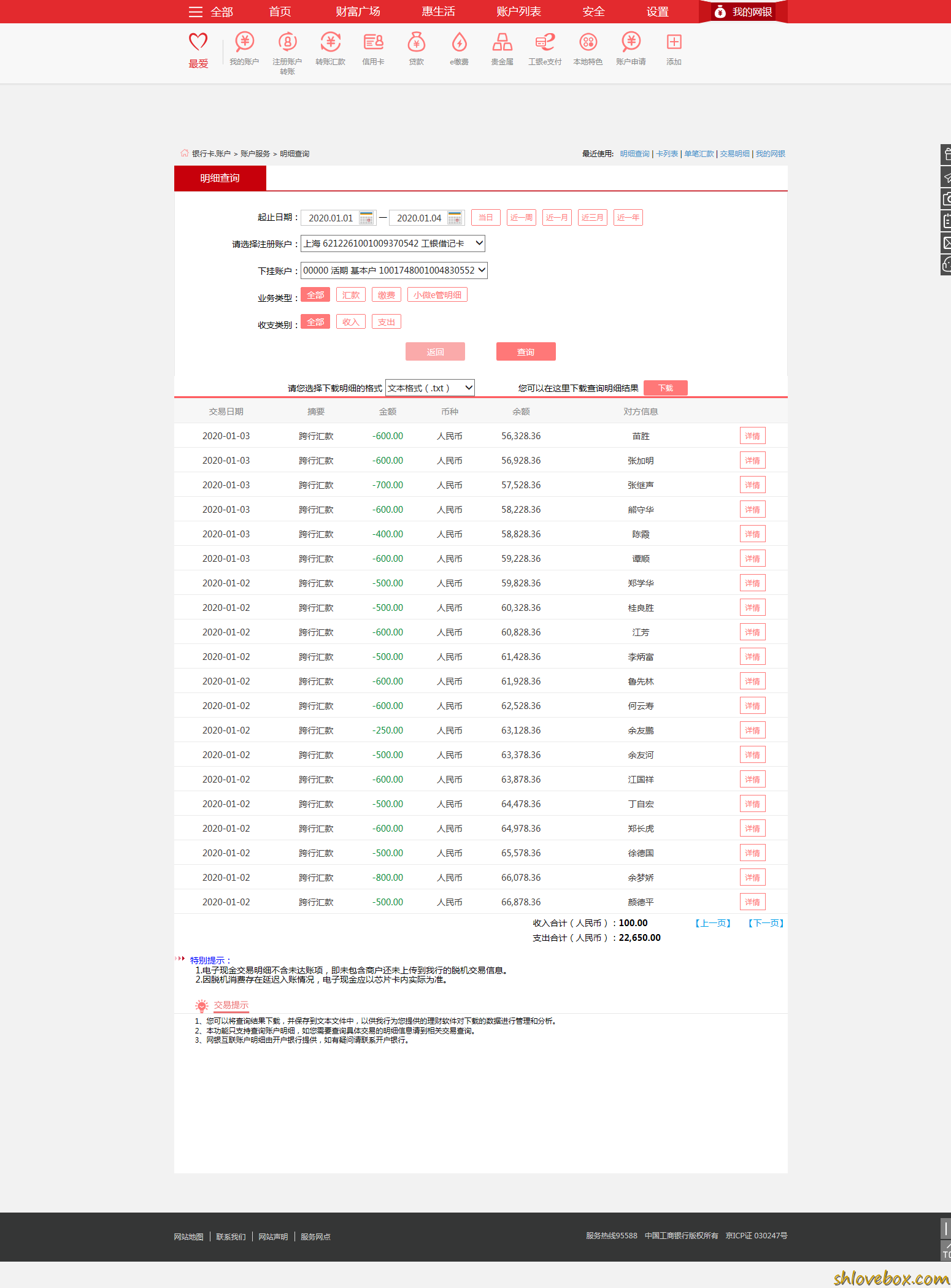This screenshot has height=1288, width=951.
Task: Click 交易明细 recent-use link
Action: pyautogui.click(x=734, y=154)
